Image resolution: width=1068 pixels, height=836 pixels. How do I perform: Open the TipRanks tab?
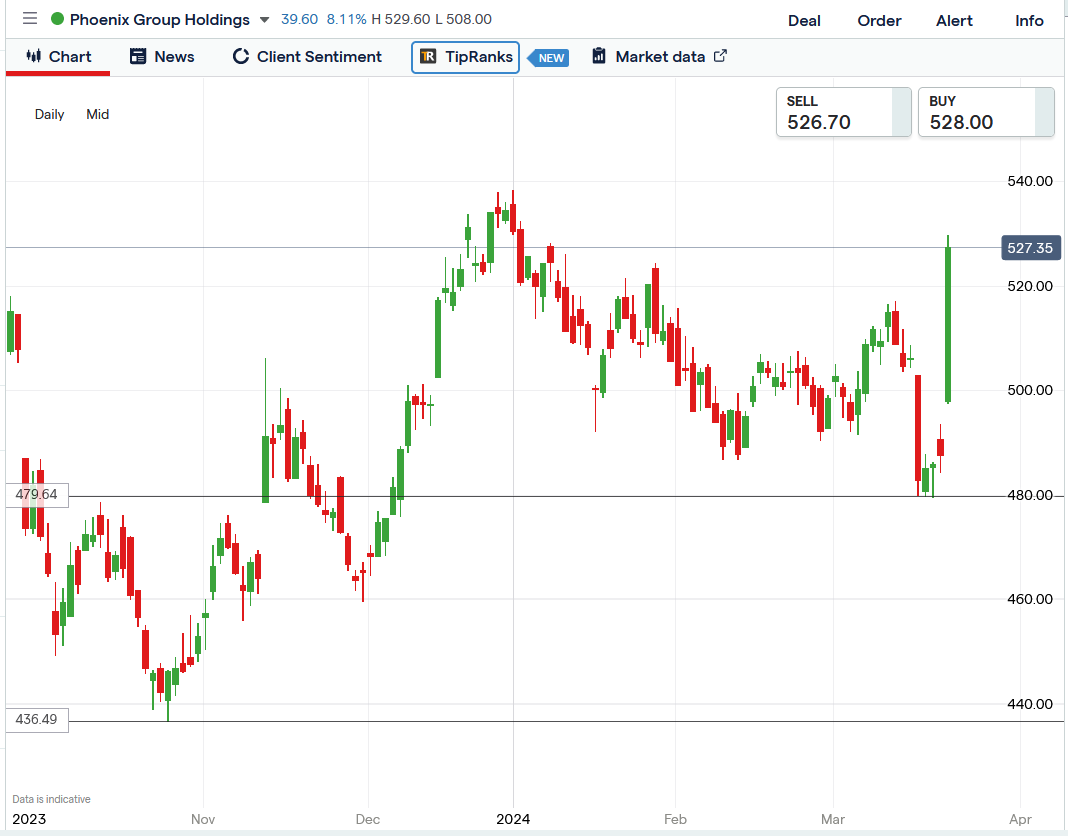coord(465,57)
